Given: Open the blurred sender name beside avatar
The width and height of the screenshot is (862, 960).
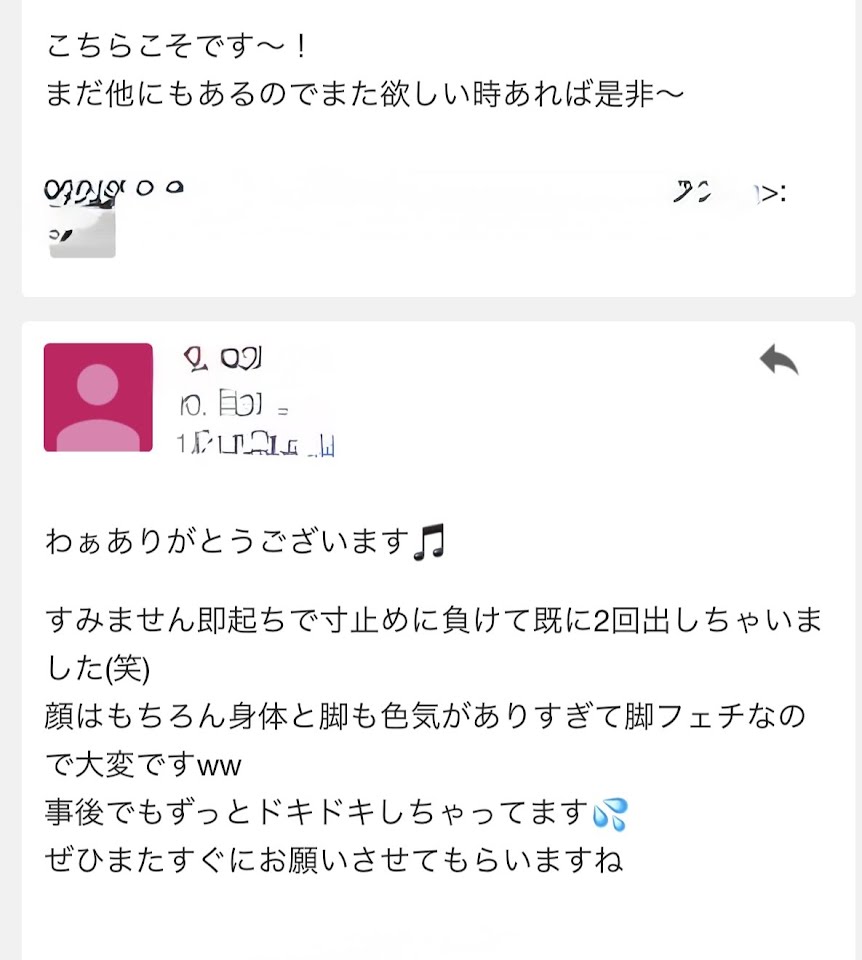Looking at the screenshot, I should (222, 359).
